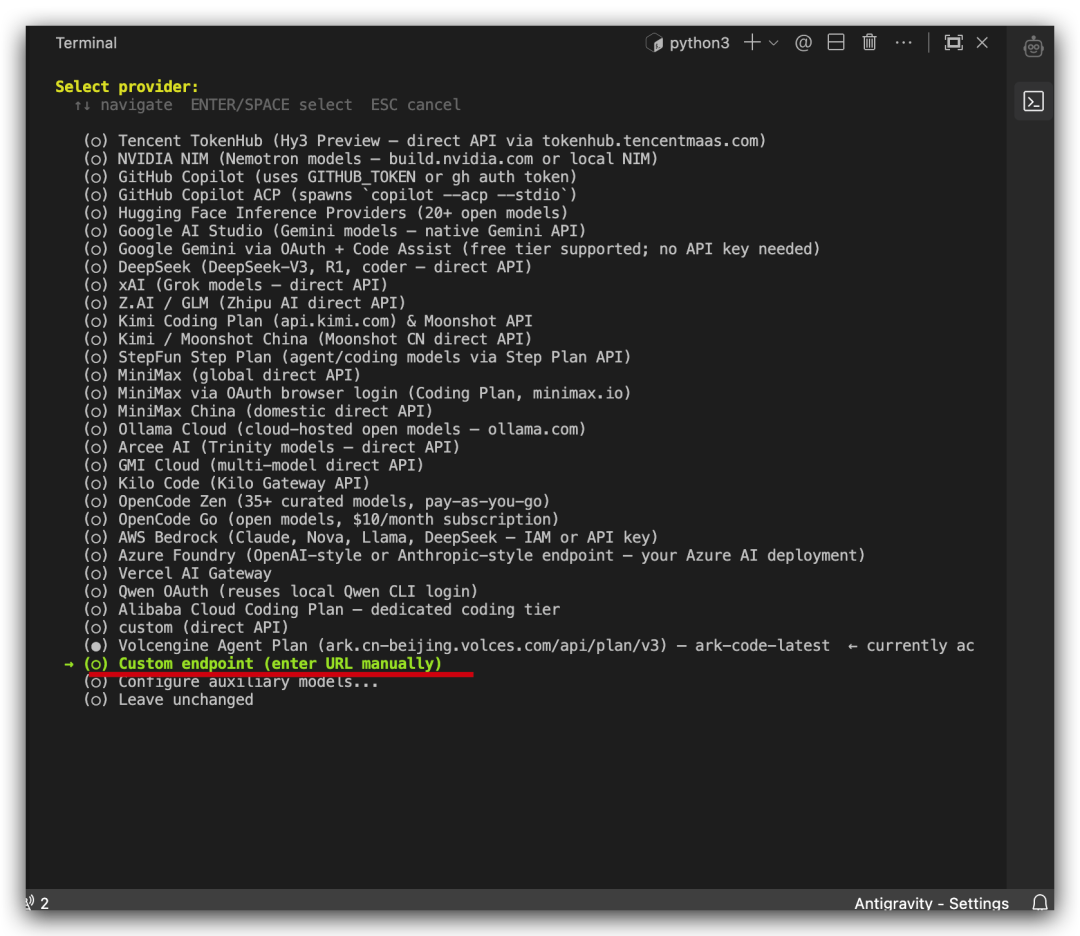Select Tencent TokenHub provider option
Image resolution: width=1080 pixels, height=936 pixels.
pos(424,141)
